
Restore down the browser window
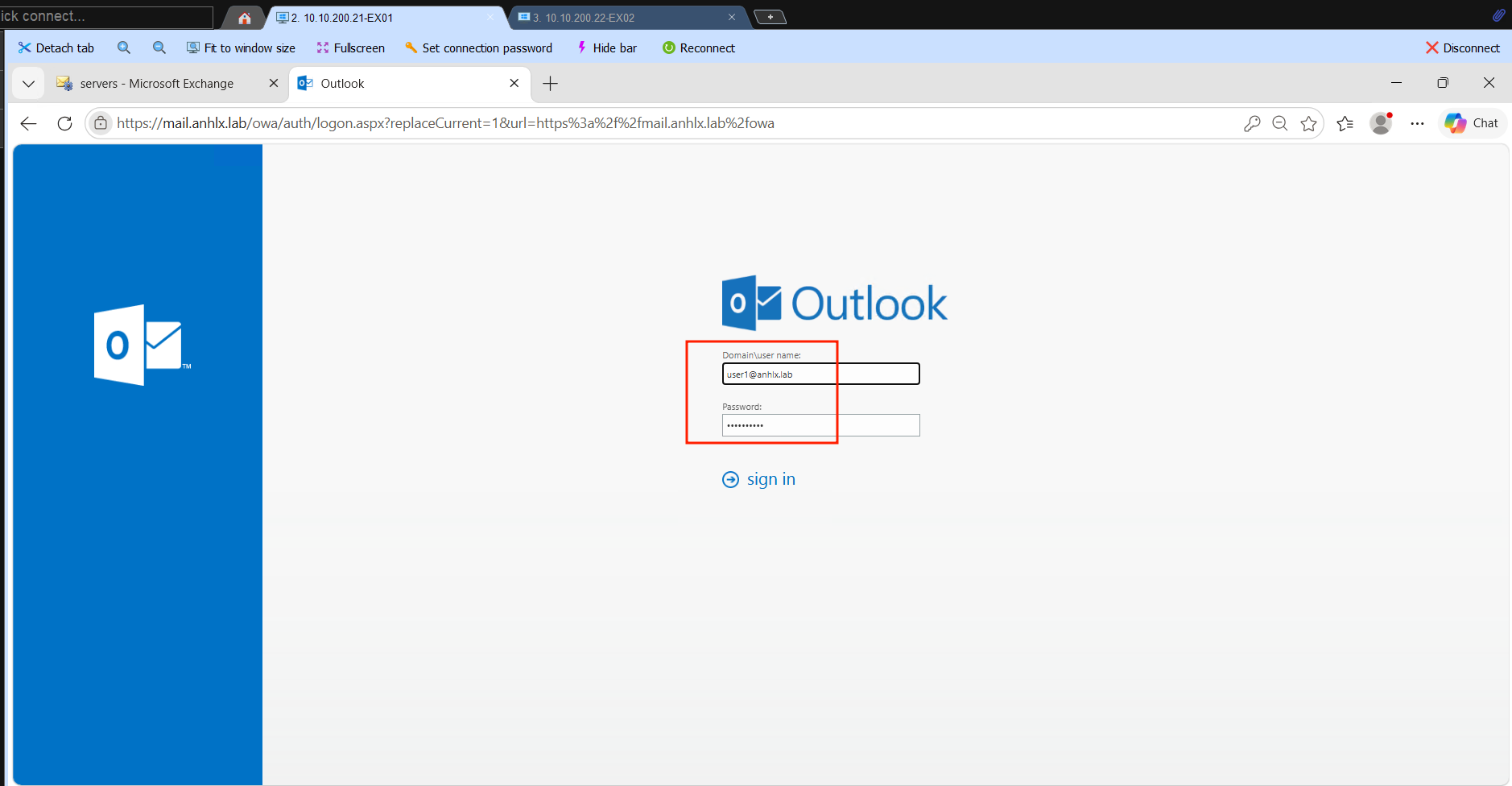click(1443, 83)
